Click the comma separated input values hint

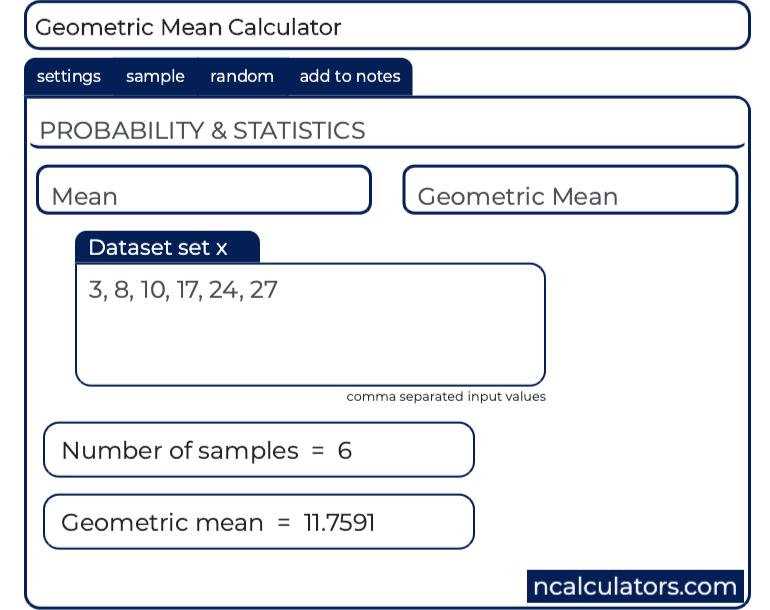pos(446,396)
